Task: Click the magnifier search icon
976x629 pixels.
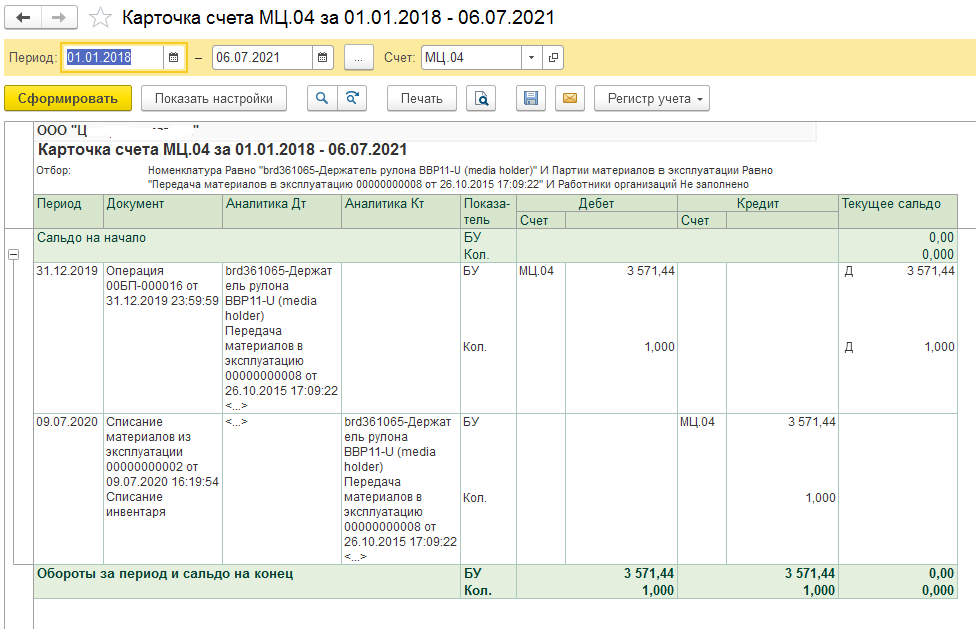Action: pyautogui.click(x=322, y=98)
